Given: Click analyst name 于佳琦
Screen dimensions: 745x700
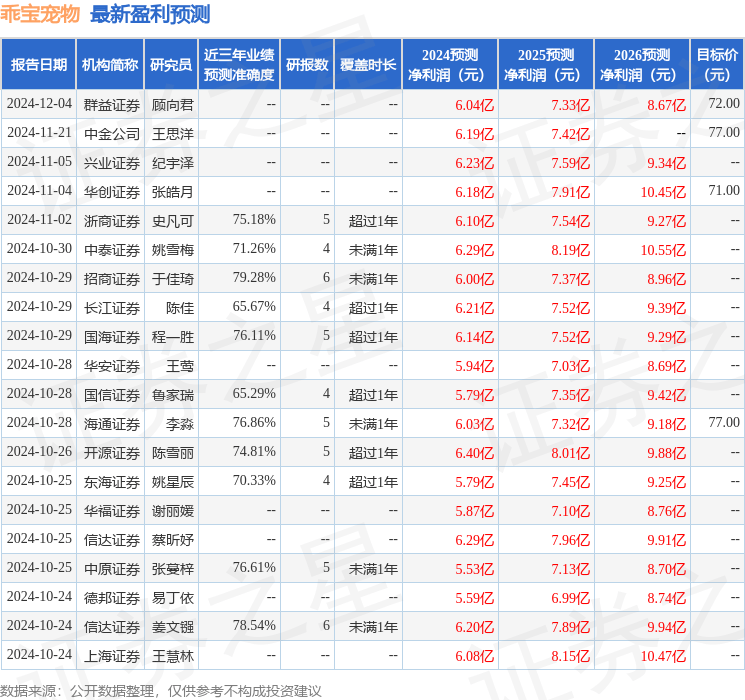Looking at the screenshot, I should pos(173,278).
